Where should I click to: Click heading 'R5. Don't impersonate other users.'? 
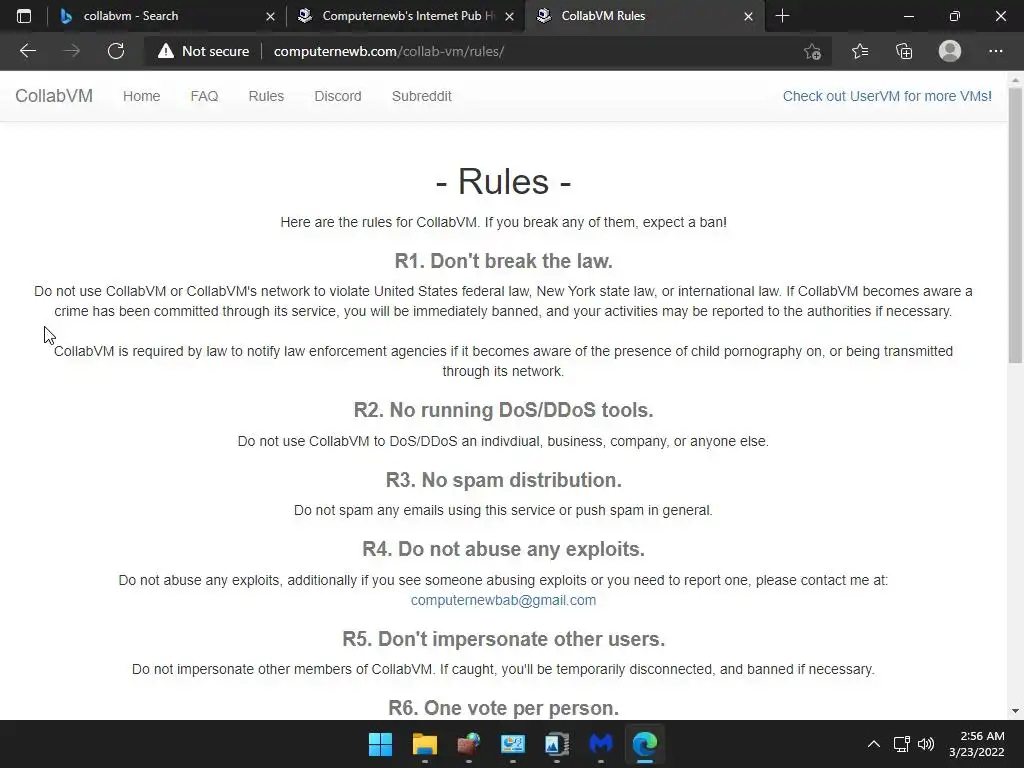(503, 639)
